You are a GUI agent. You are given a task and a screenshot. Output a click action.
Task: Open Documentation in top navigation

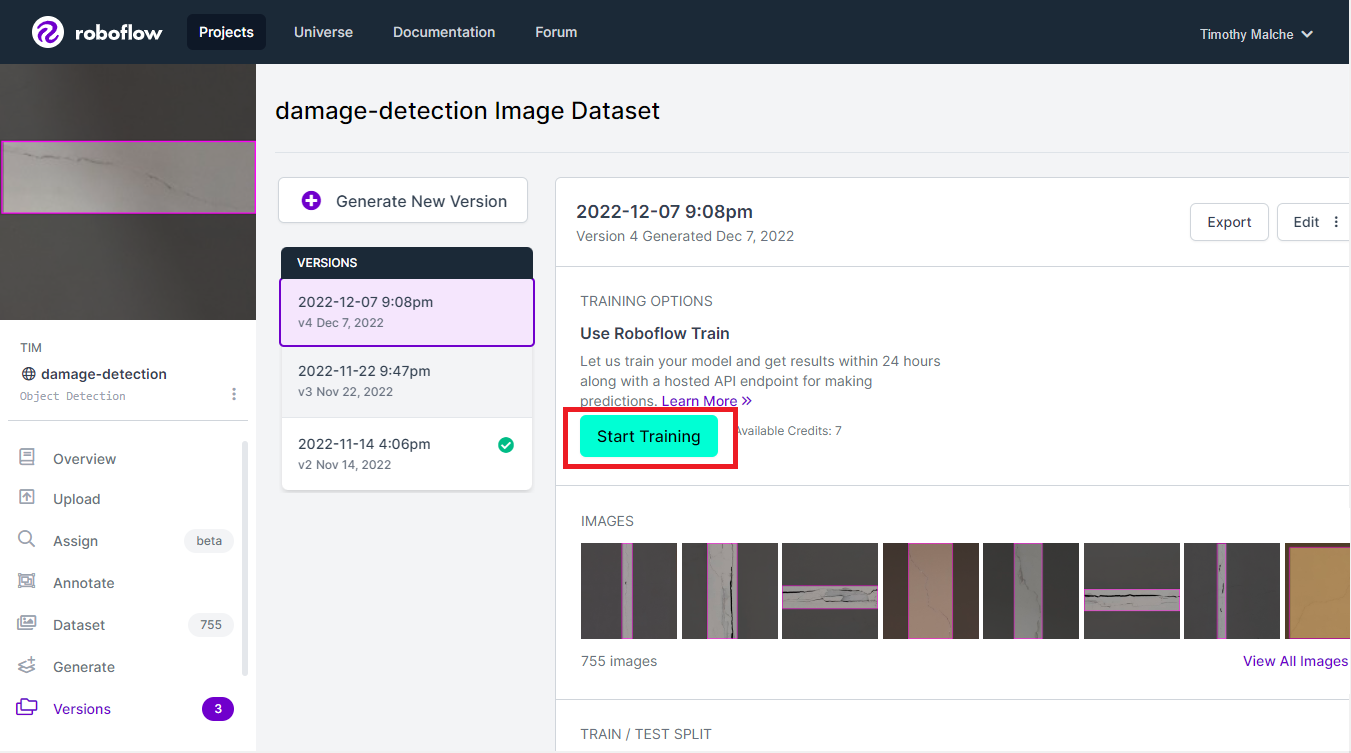(x=444, y=32)
